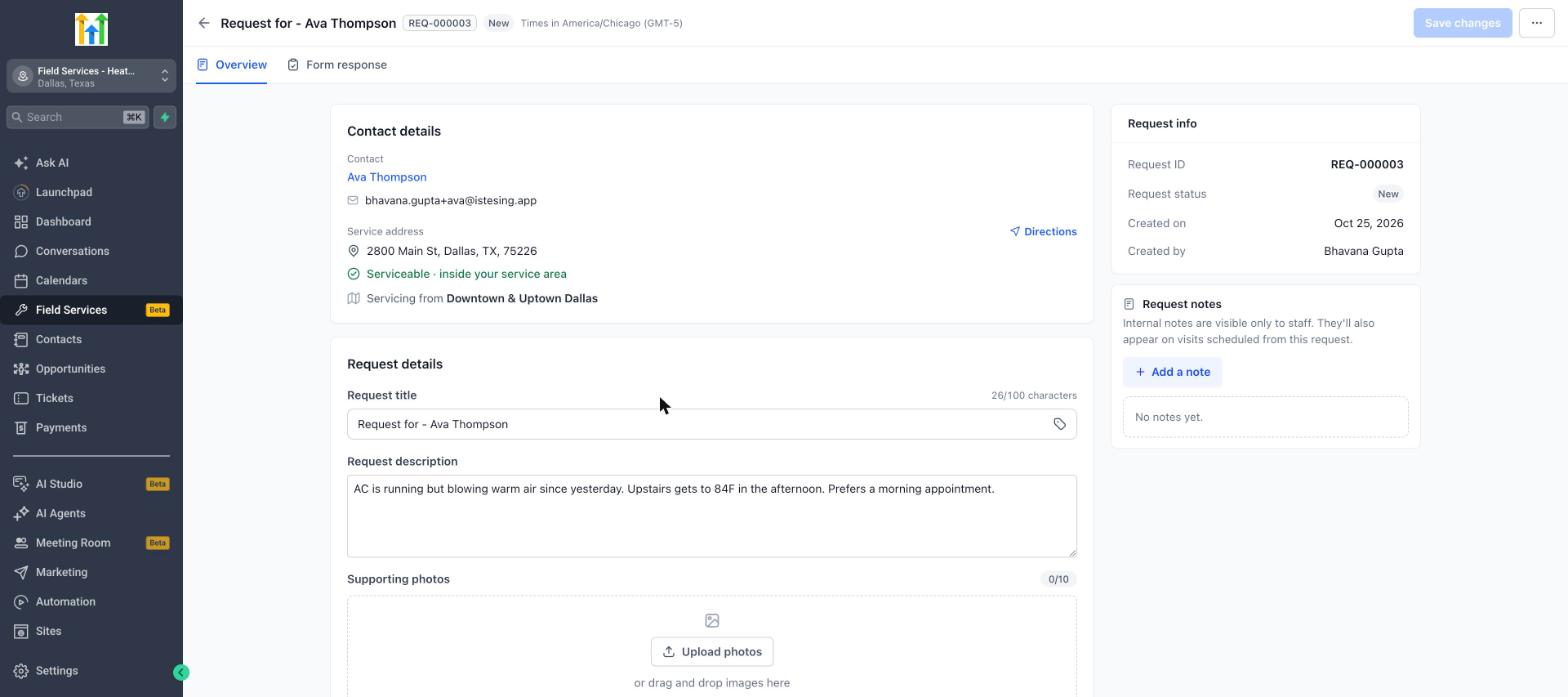Screen dimensions: 1568x697
Task: Click the 0/10 supporting photos counter
Action: [1058, 579]
